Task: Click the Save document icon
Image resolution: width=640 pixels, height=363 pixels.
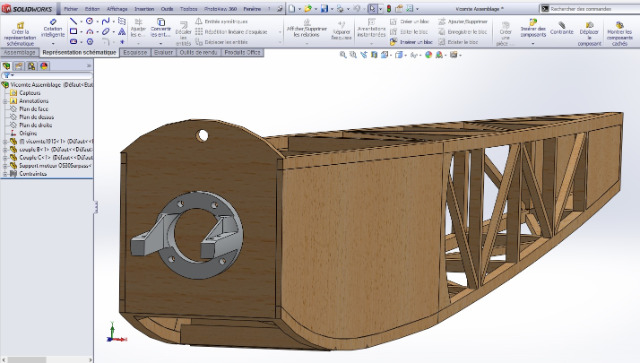Action: pyautogui.click(x=324, y=9)
